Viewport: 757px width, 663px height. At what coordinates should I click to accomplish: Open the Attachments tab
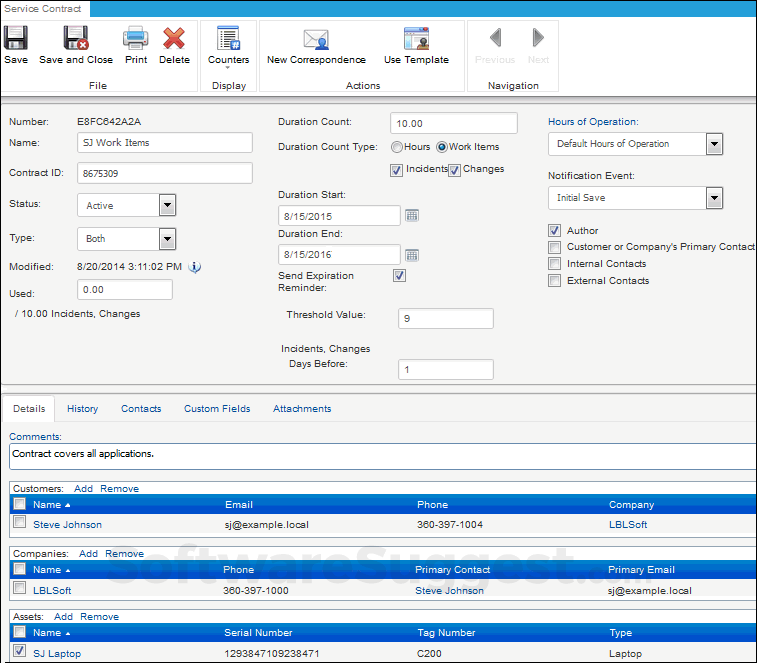[301, 408]
